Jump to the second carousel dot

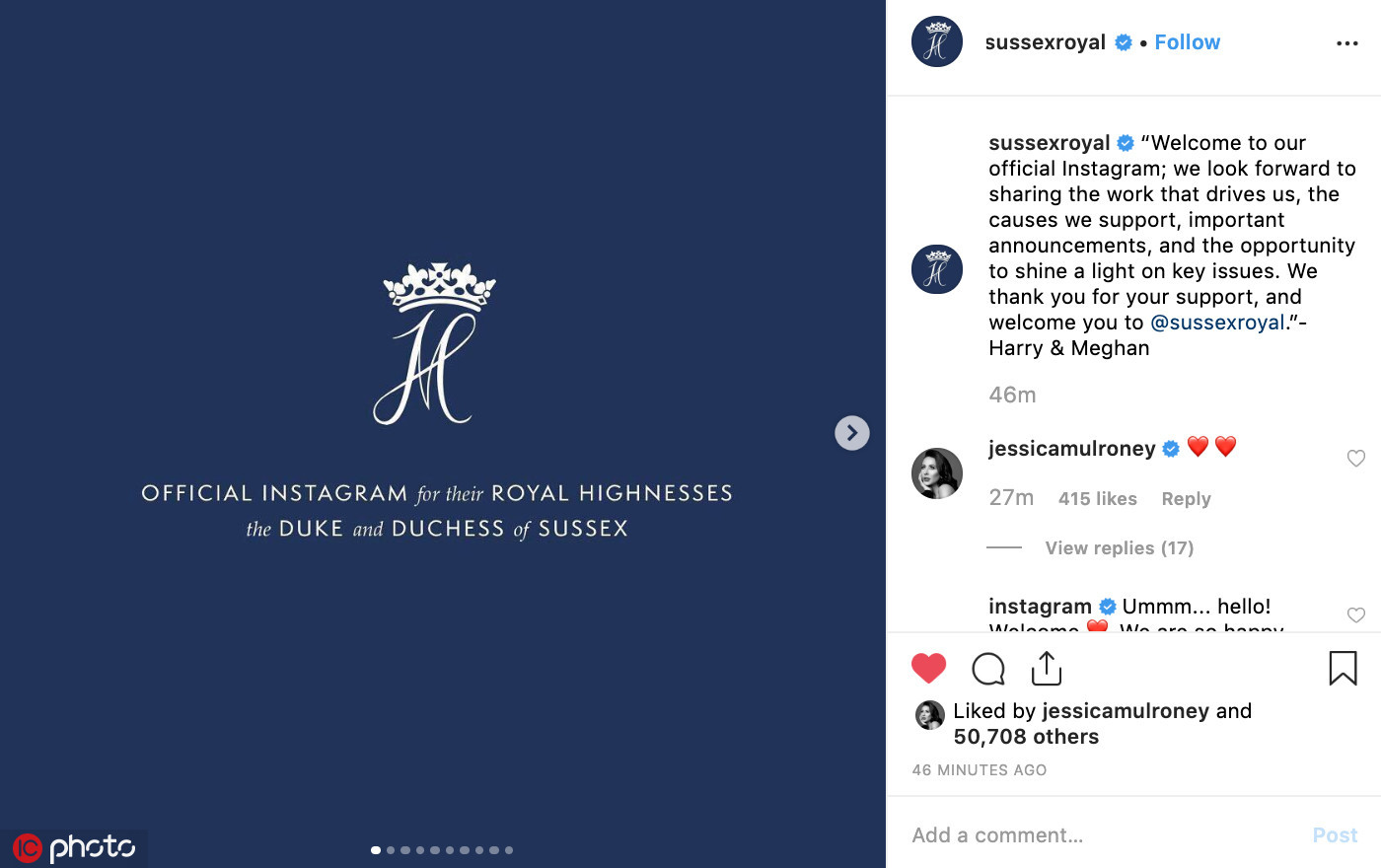tap(391, 850)
